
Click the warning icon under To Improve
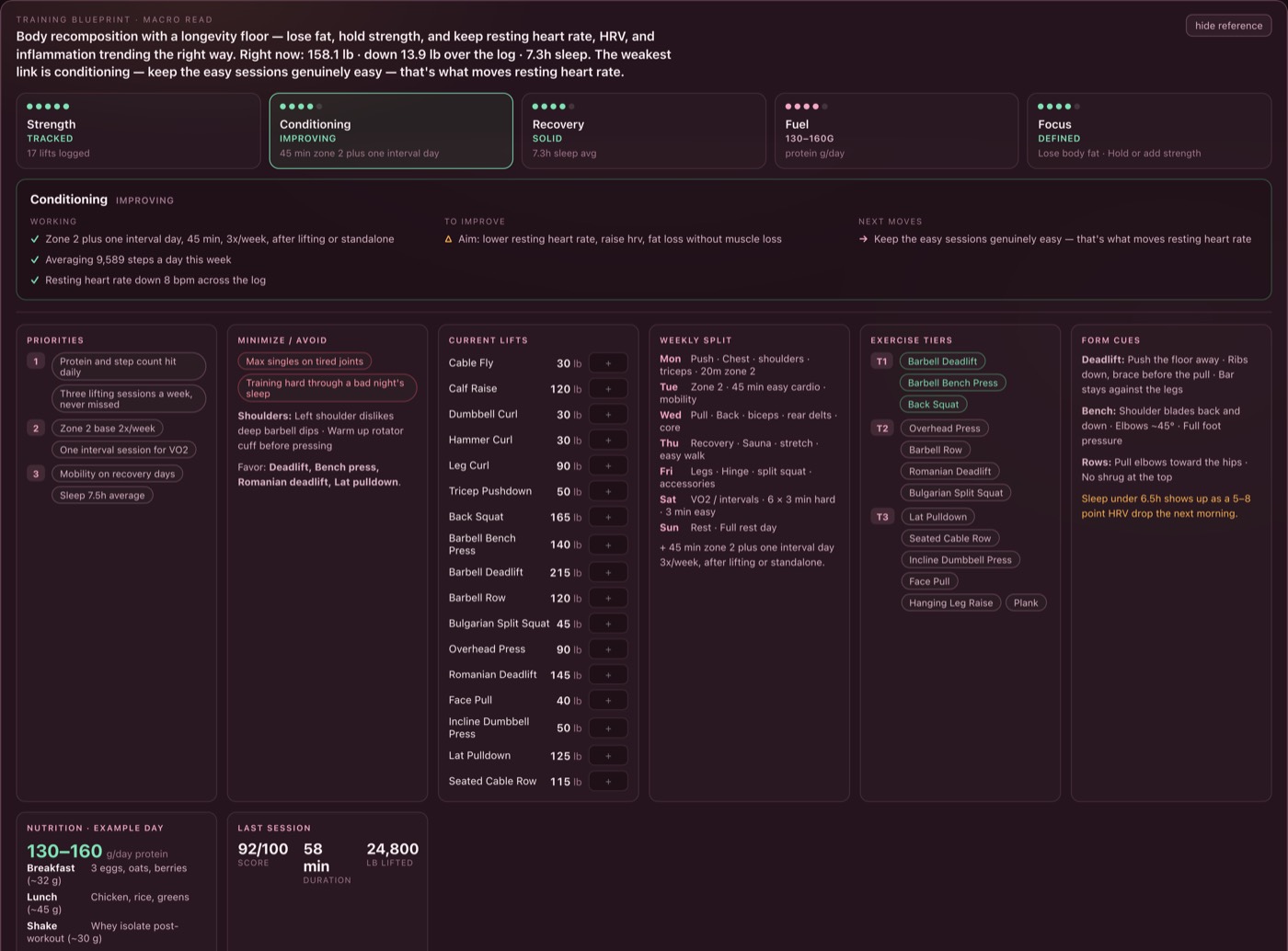449,239
